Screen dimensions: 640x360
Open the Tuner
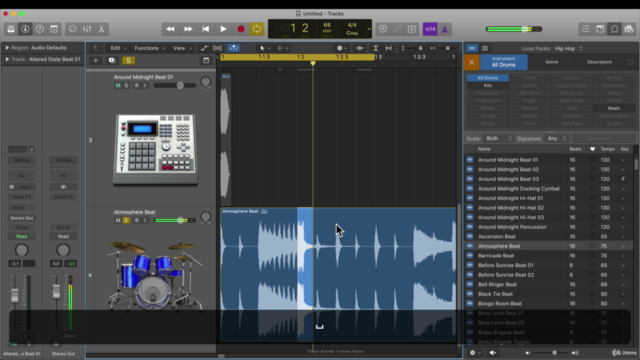pos(397,29)
